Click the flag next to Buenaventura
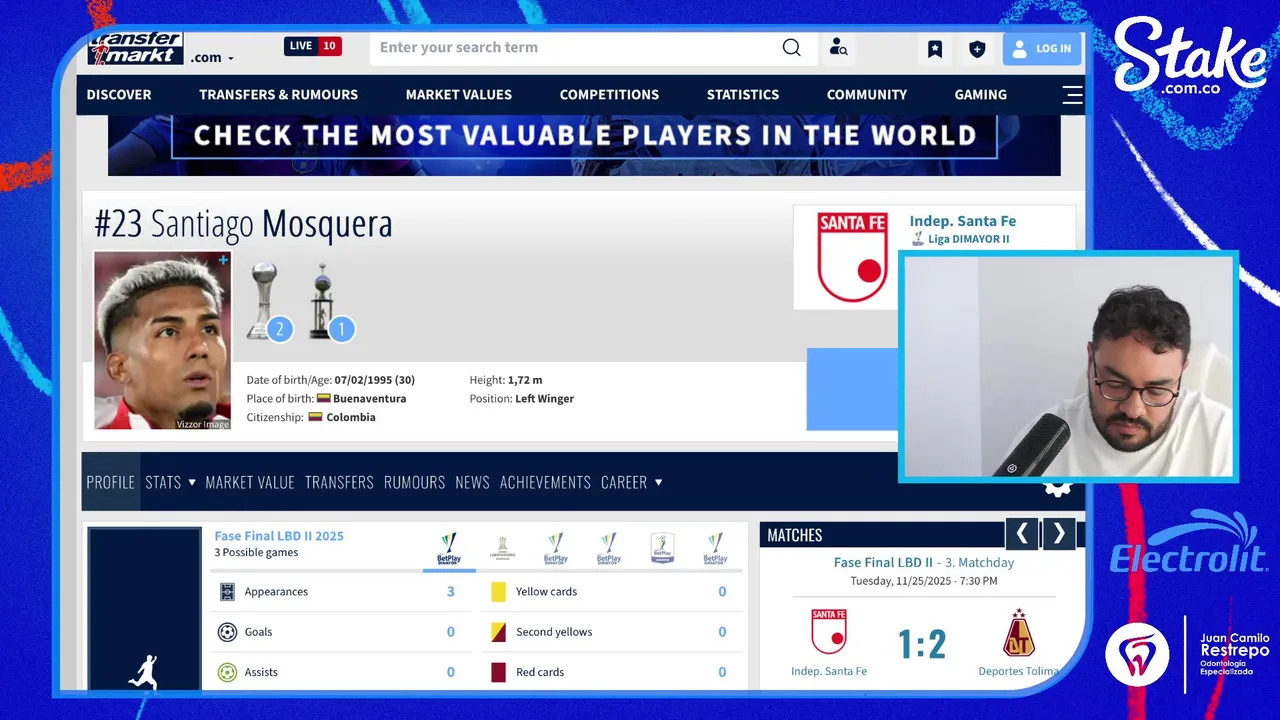The height and width of the screenshot is (720, 1280). click(x=323, y=398)
